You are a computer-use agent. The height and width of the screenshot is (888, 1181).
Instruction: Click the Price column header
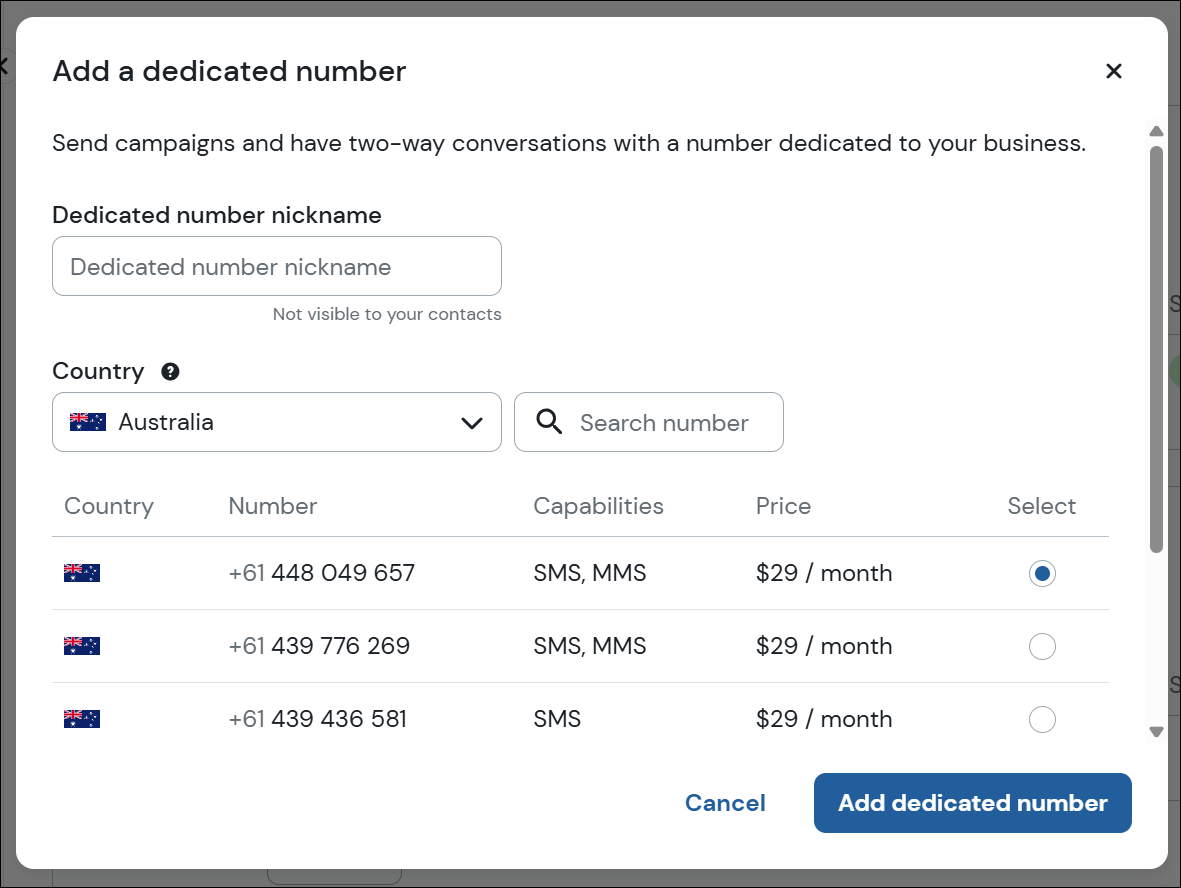783,506
